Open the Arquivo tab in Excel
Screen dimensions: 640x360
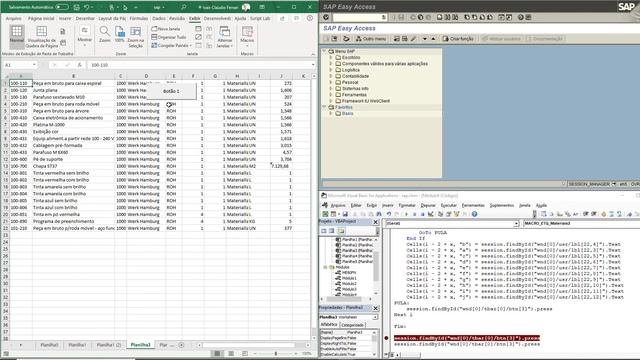coord(13,18)
